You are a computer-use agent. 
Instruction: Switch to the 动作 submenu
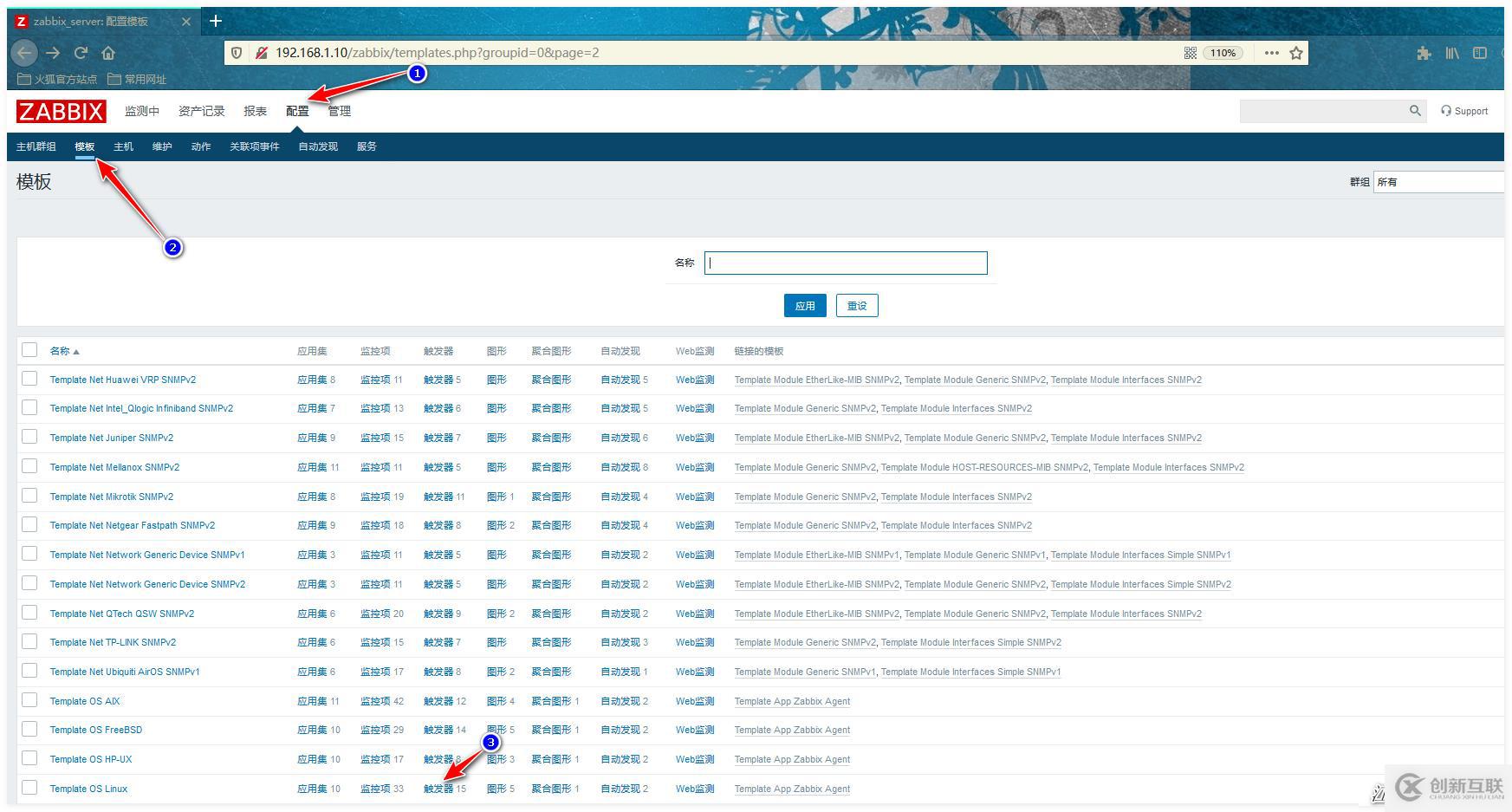[x=201, y=146]
